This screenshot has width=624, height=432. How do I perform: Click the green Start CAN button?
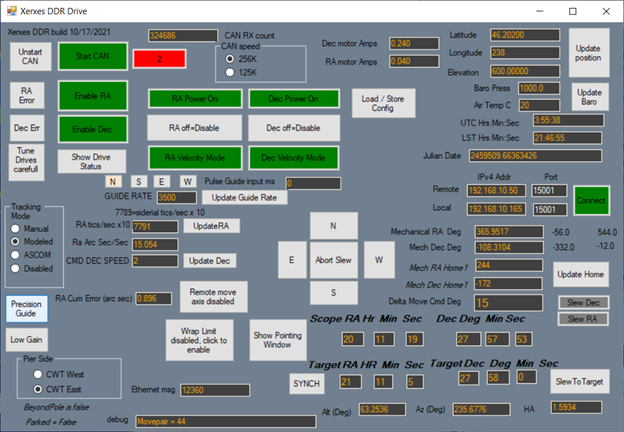[93, 56]
